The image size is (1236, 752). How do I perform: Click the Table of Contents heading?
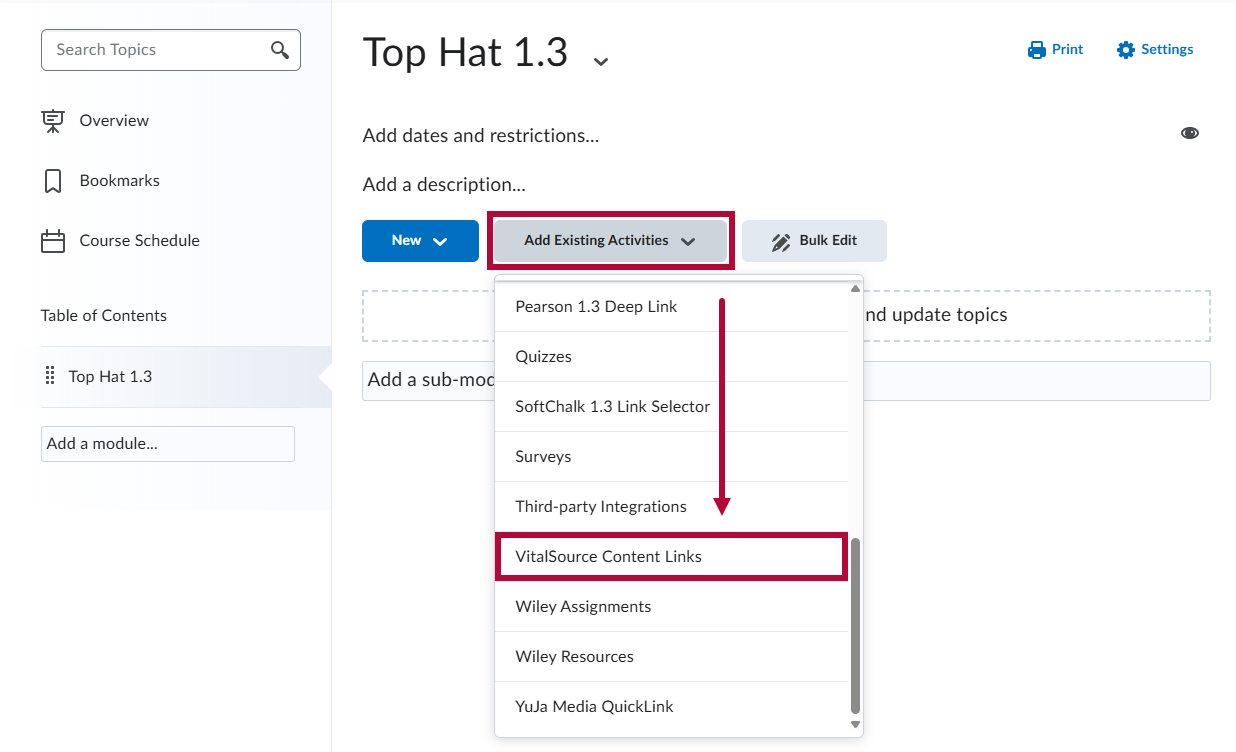(x=104, y=316)
